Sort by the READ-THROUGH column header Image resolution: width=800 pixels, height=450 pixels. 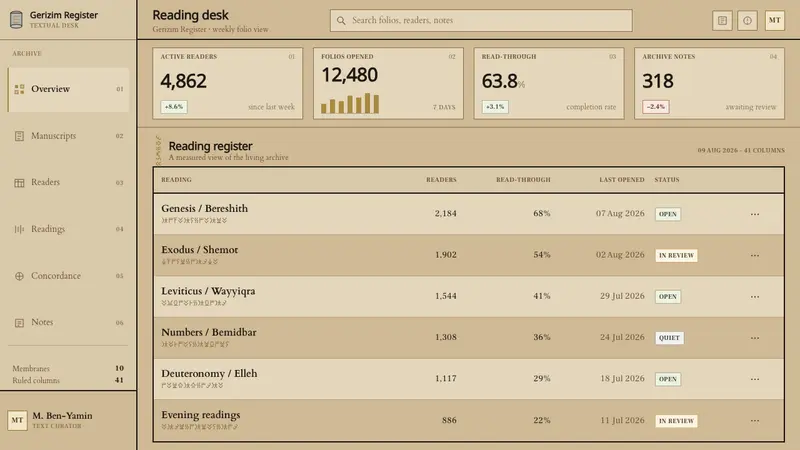523,180
